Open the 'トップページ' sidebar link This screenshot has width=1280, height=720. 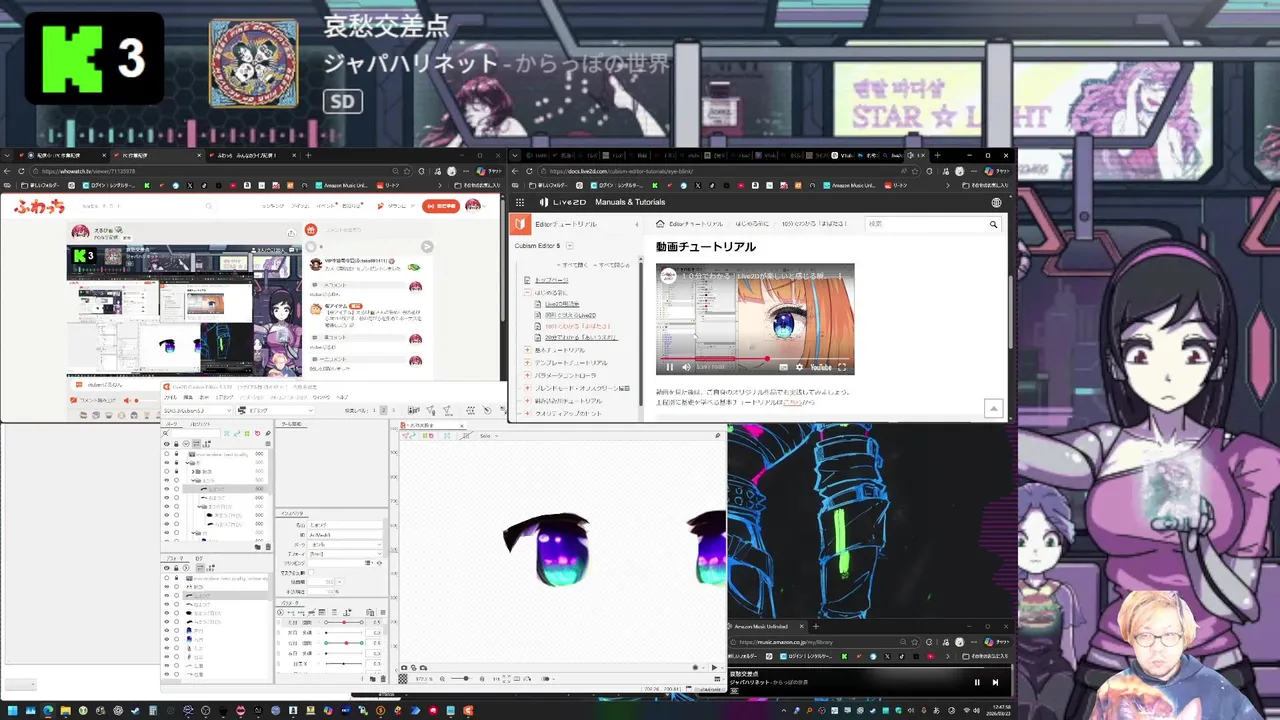(551, 280)
